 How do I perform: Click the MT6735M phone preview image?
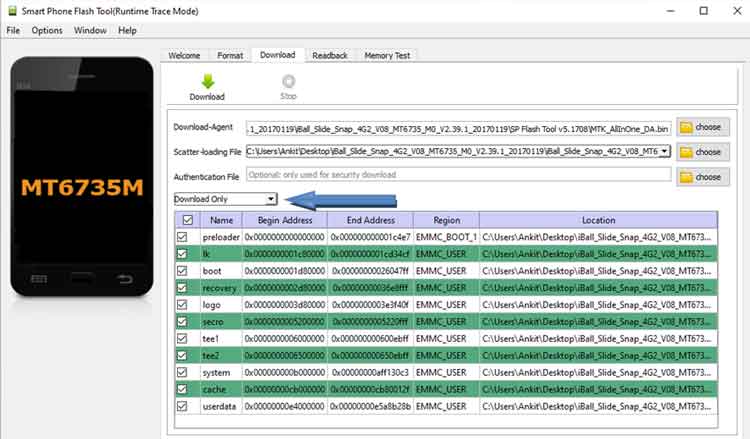pos(82,176)
